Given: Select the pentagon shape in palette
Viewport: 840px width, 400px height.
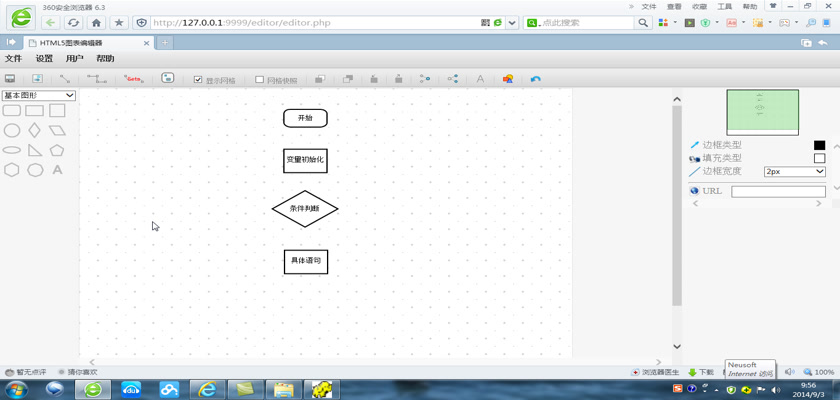Looking at the screenshot, I should (x=57, y=150).
